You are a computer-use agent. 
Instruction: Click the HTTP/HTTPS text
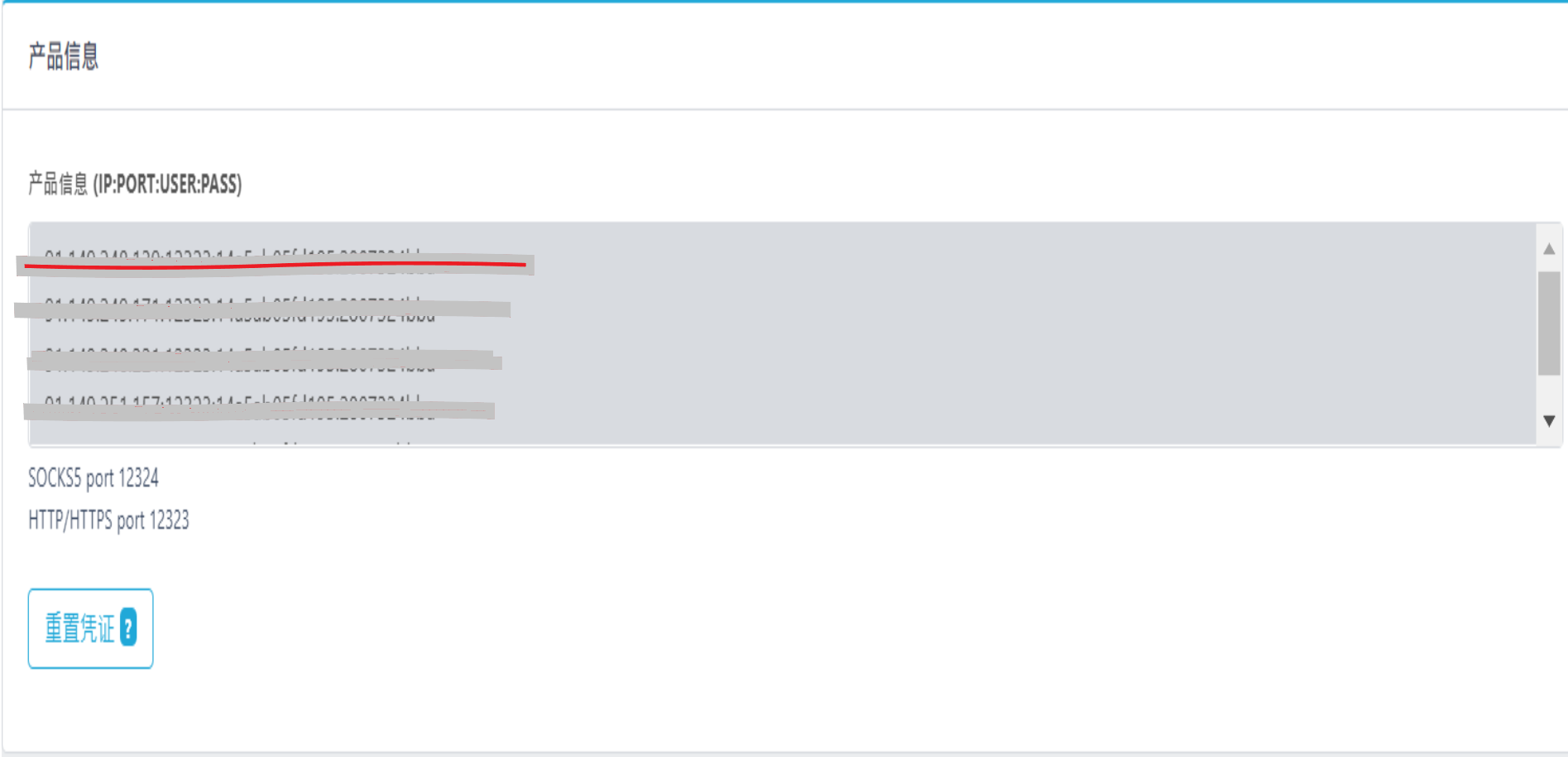tap(70, 520)
